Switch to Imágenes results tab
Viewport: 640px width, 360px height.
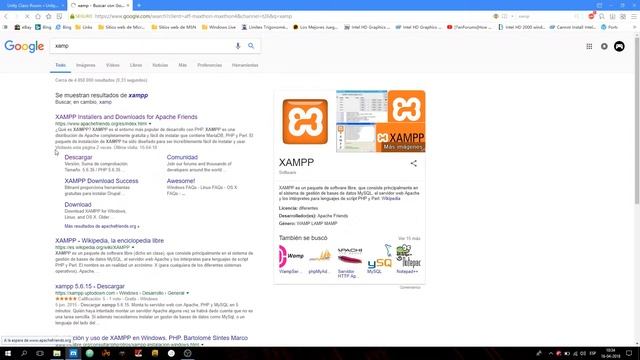click(86, 65)
